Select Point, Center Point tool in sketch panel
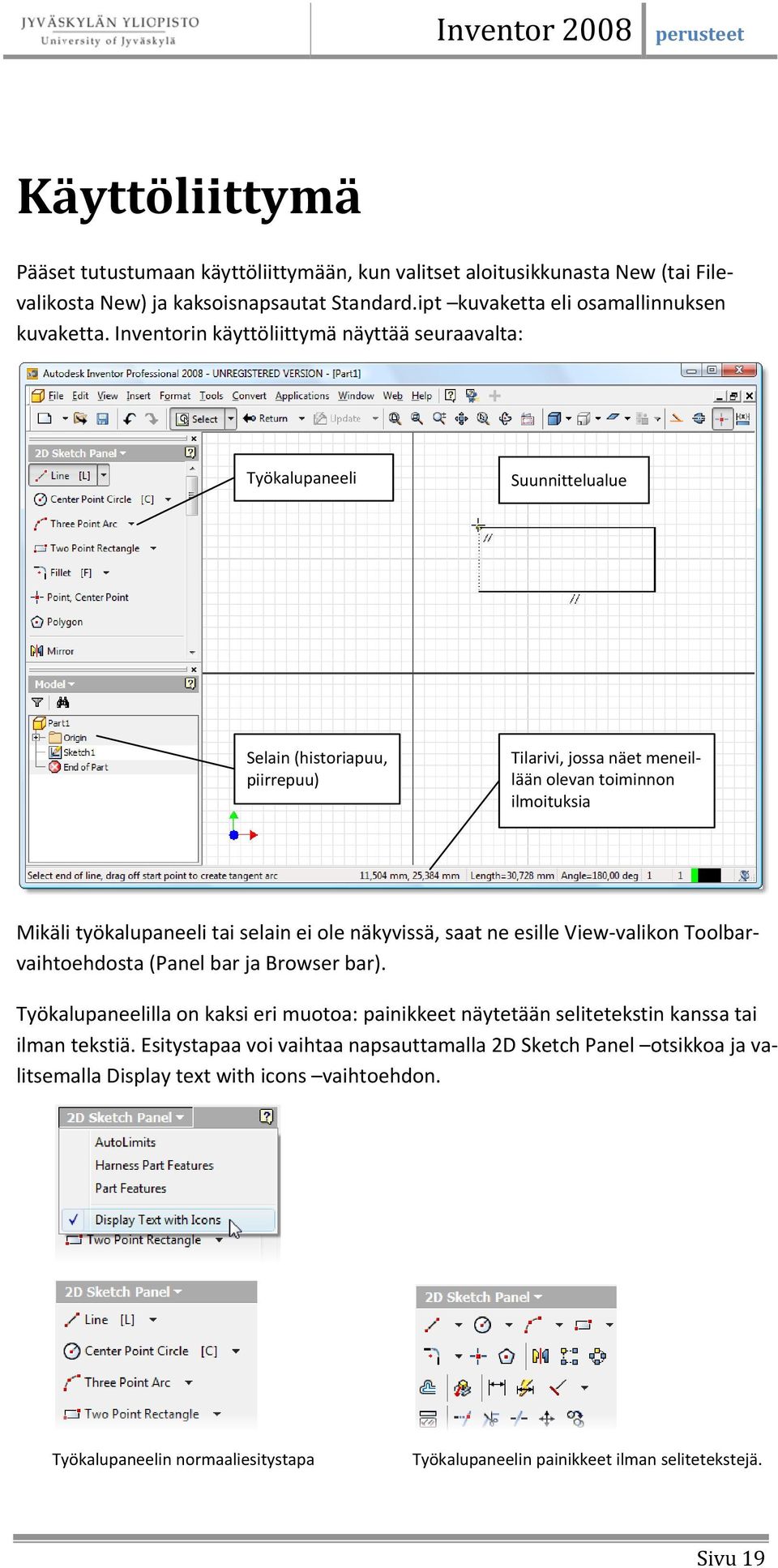 click(79, 598)
